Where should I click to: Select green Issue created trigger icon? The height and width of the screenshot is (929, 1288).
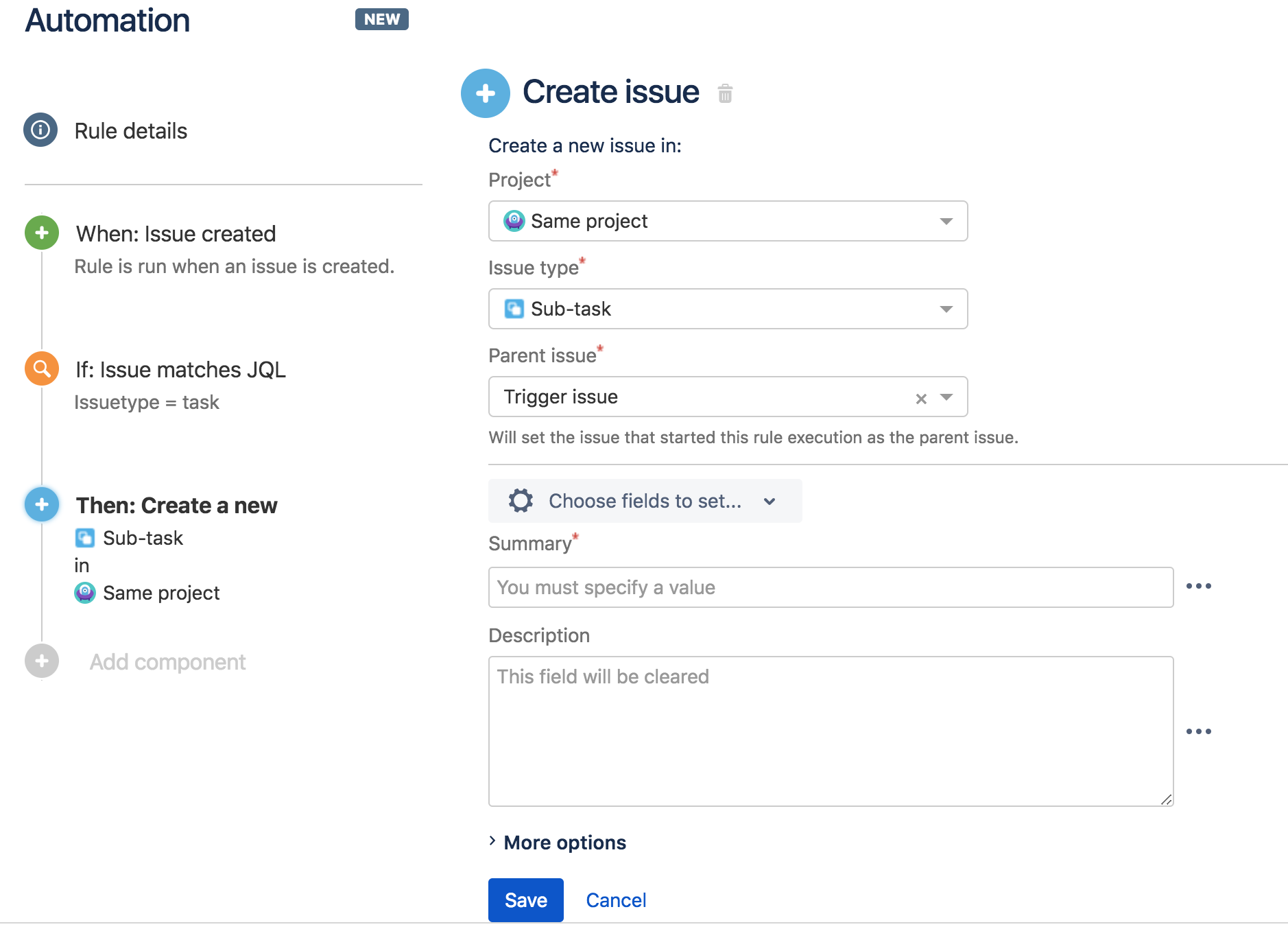tap(42, 233)
